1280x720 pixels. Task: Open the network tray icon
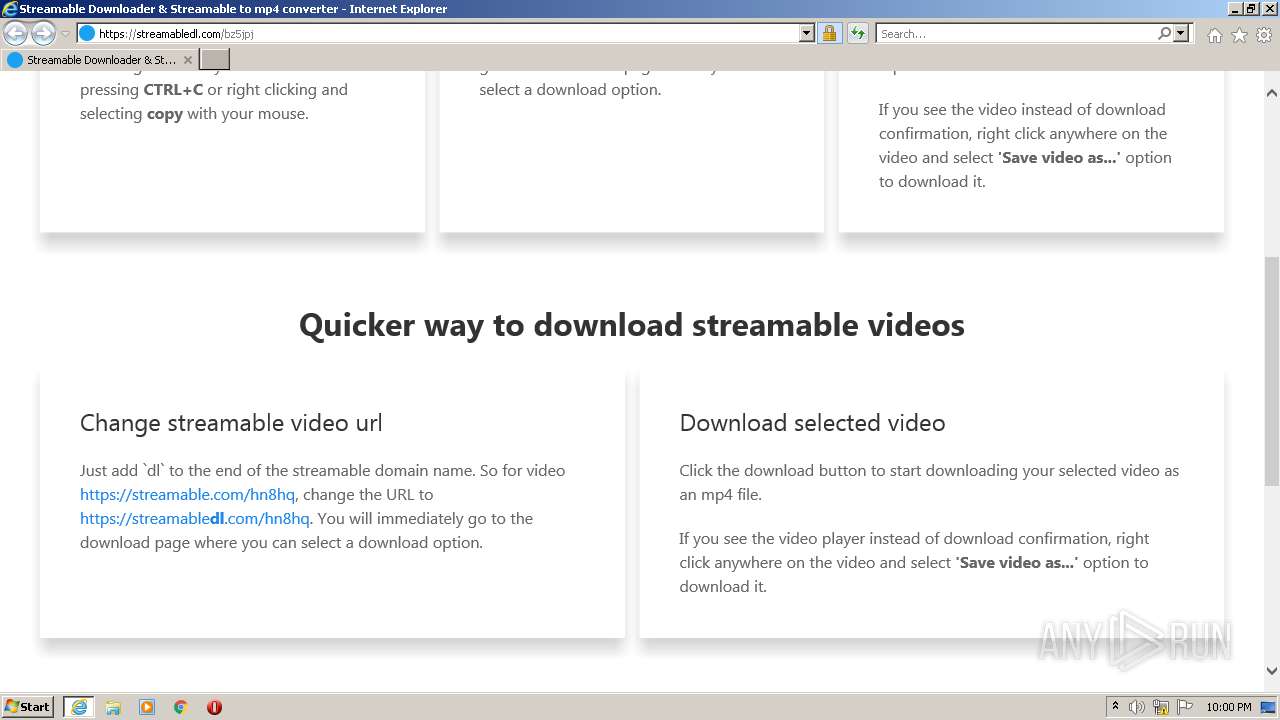point(1161,707)
